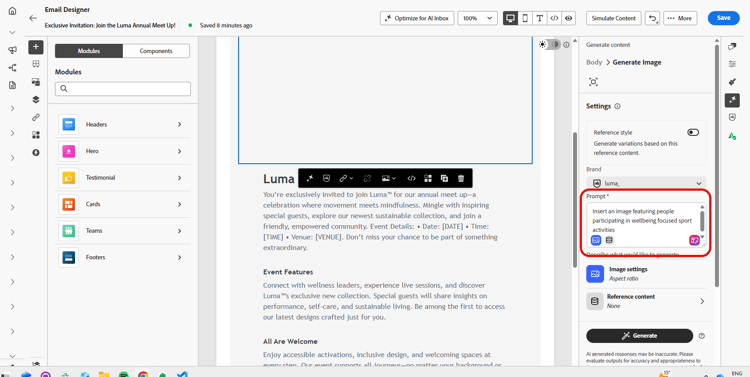
Task: Click the Generate button
Action: click(x=640, y=336)
